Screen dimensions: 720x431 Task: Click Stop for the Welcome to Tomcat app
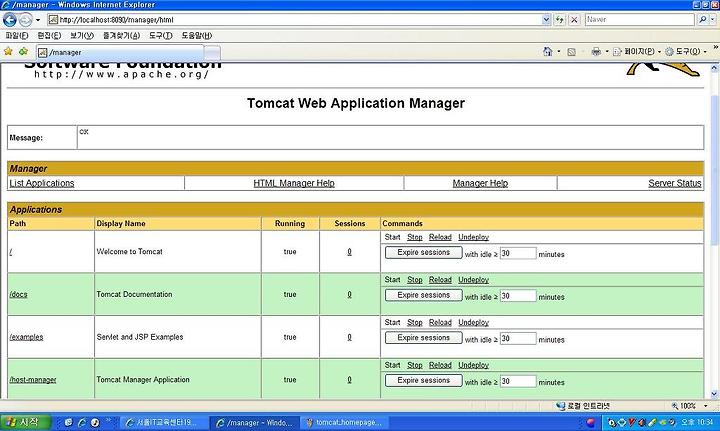(415, 237)
